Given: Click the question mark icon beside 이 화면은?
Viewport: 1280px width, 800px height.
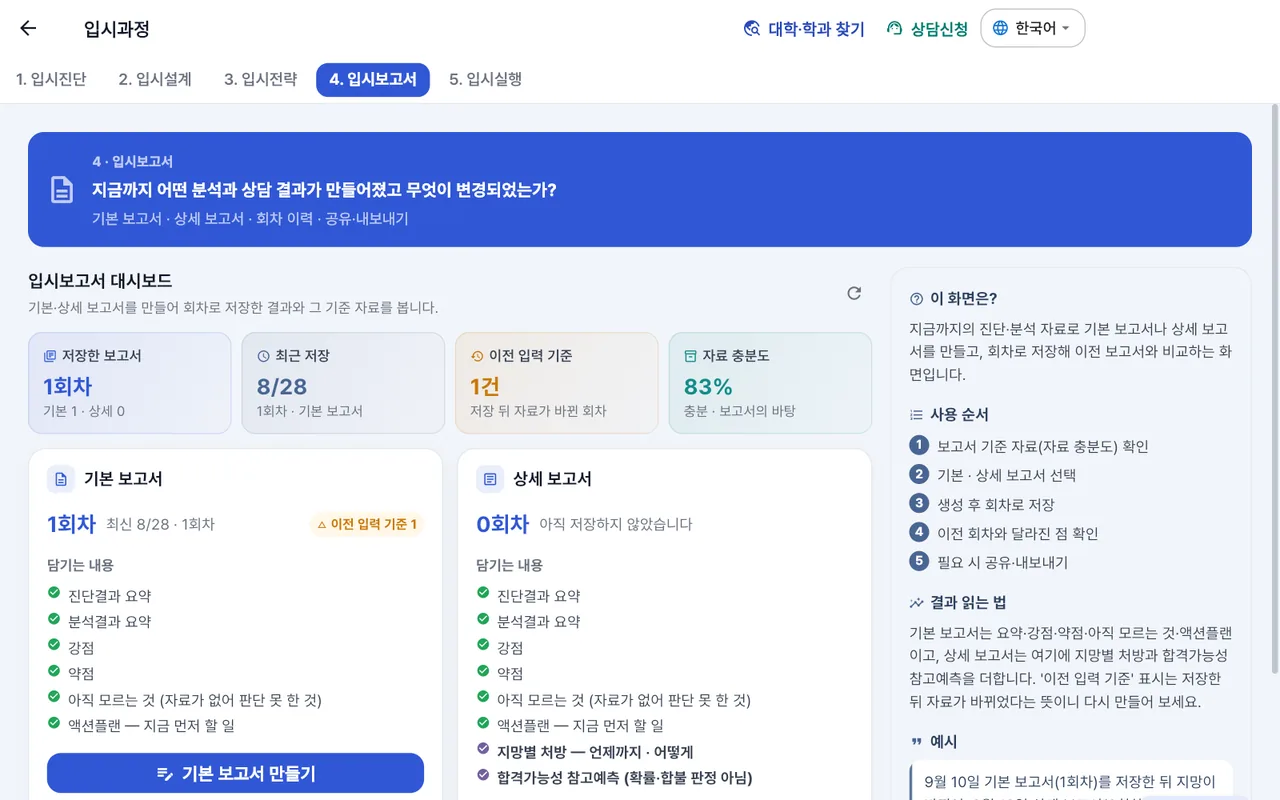Looking at the screenshot, I should click(916, 299).
